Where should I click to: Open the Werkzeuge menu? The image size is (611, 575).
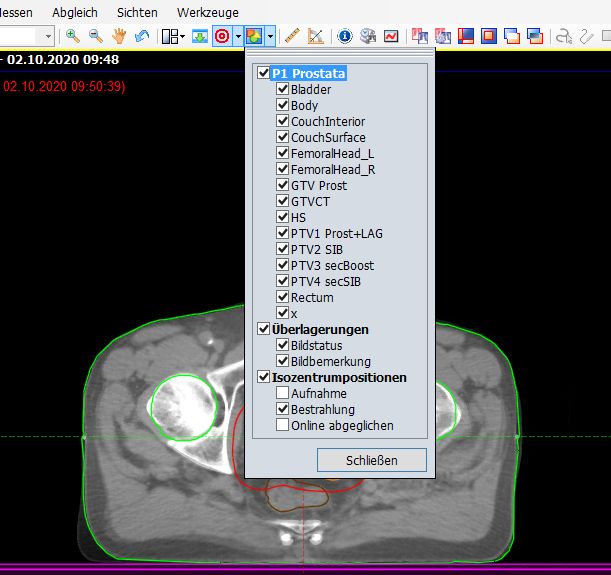point(207,12)
